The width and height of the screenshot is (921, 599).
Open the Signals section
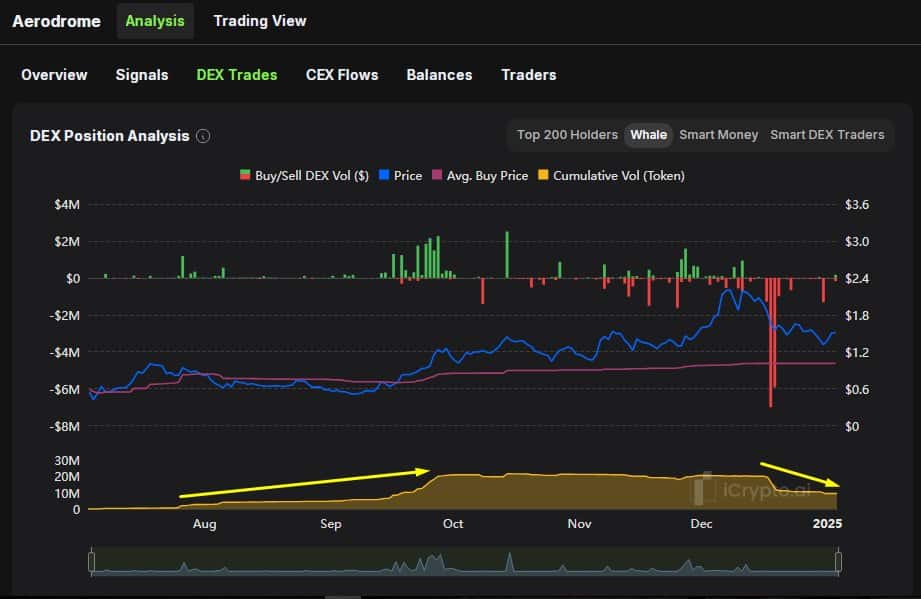tap(142, 75)
